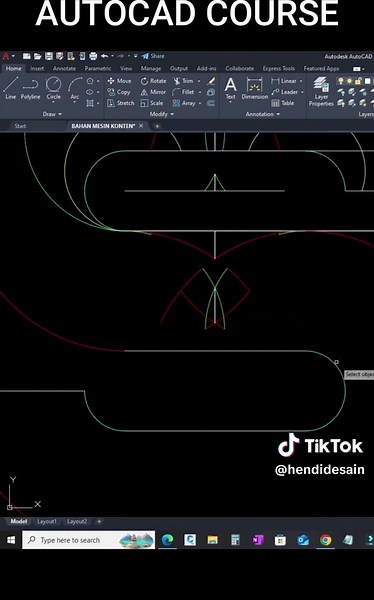Select the Circle tool
The image size is (374, 600).
click(53, 88)
